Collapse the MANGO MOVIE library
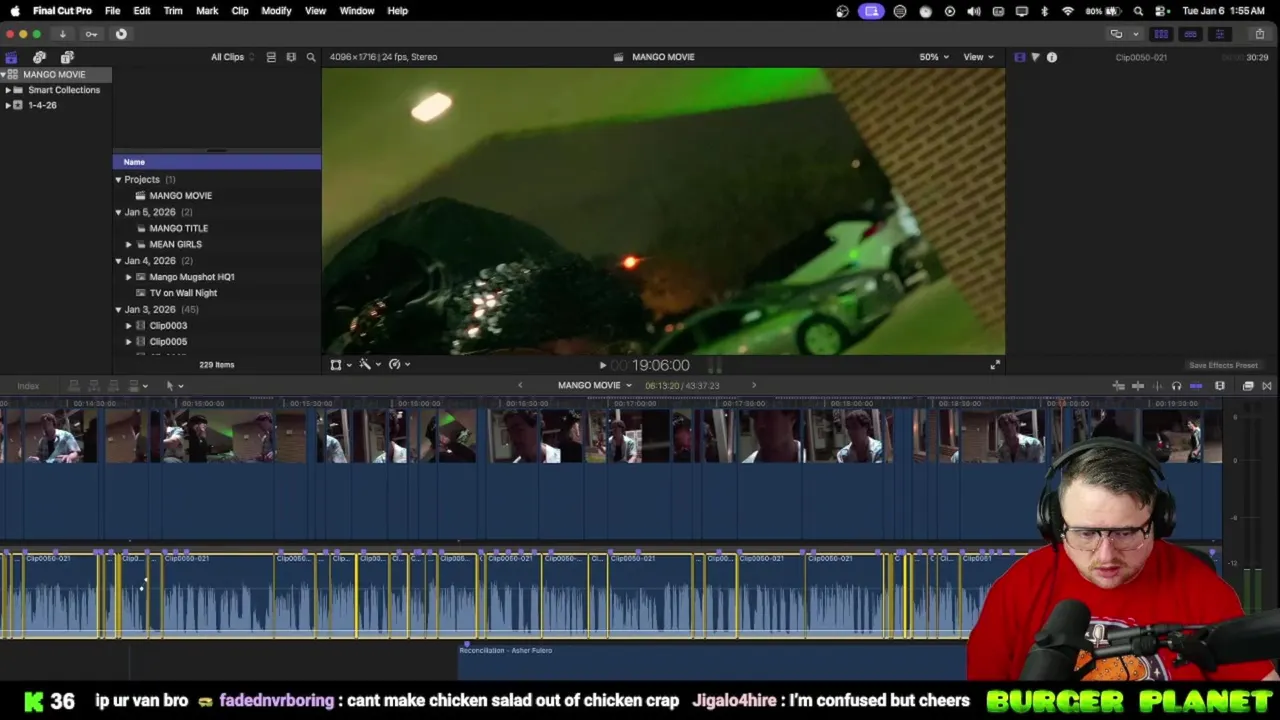Image resolution: width=1280 pixels, height=720 pixels. click(x=3, y=75)
